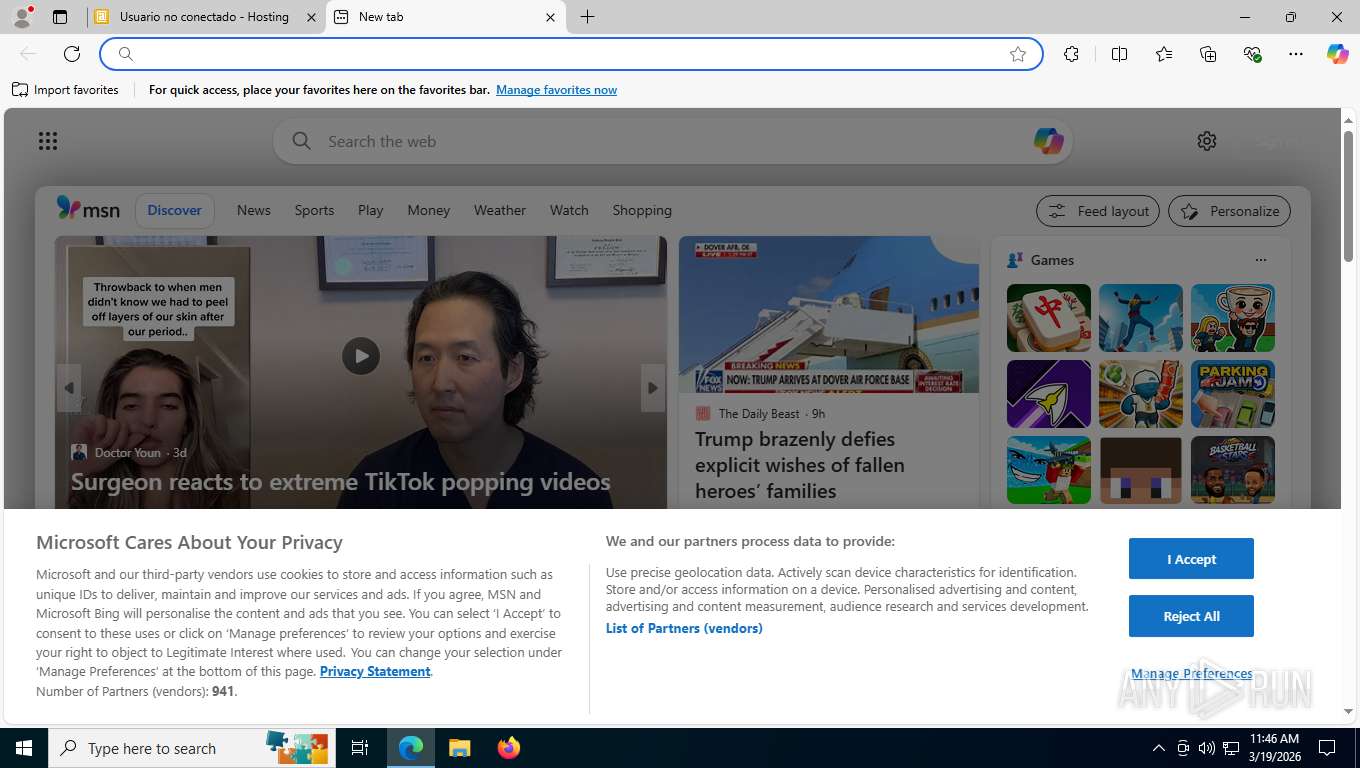Open Browser essentials heart icon
Screen dimensions: 1360x768
click(1252, 54)
